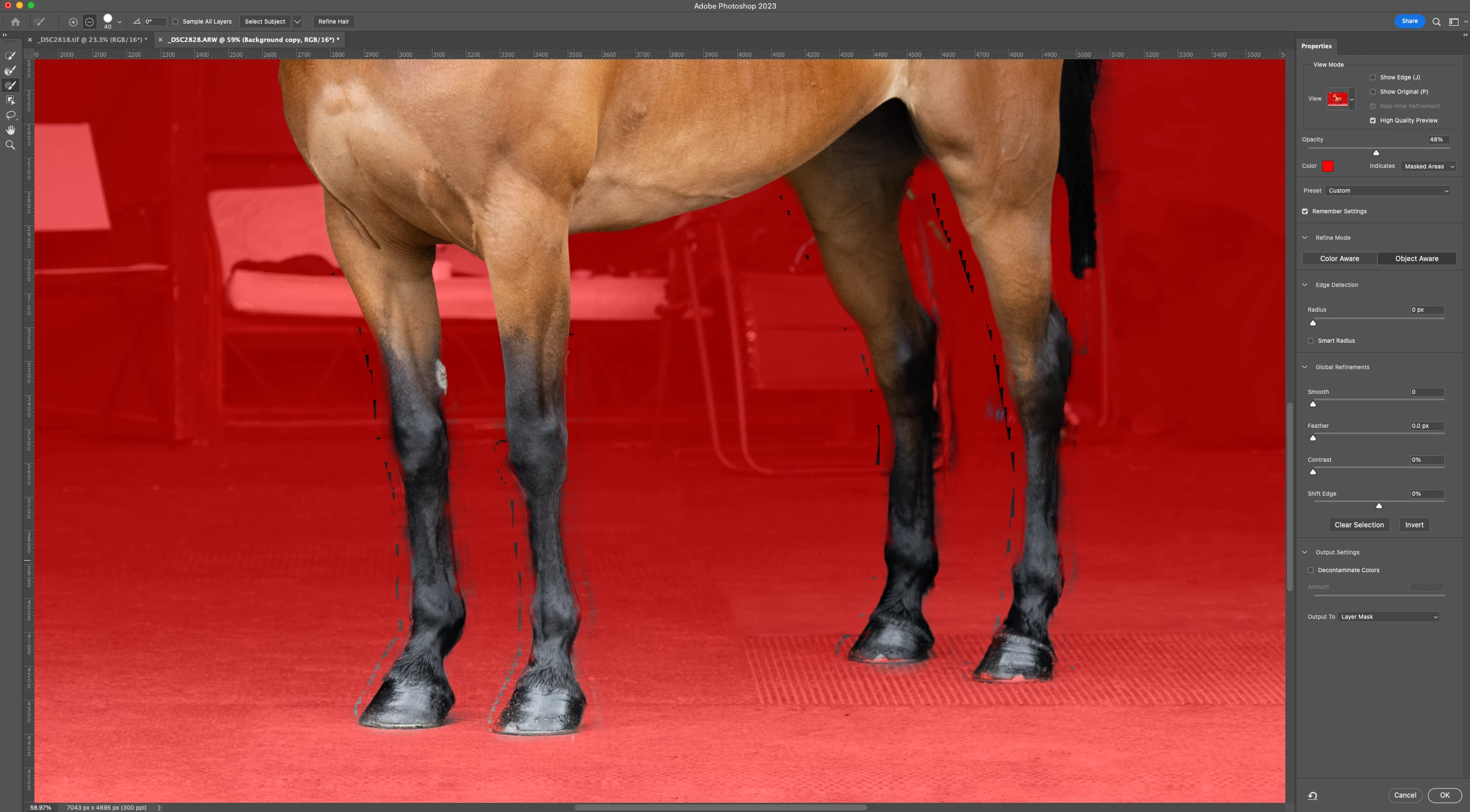Select the Refine Edge Brush tool
The image size is (1470, 812).
[10, 71]
